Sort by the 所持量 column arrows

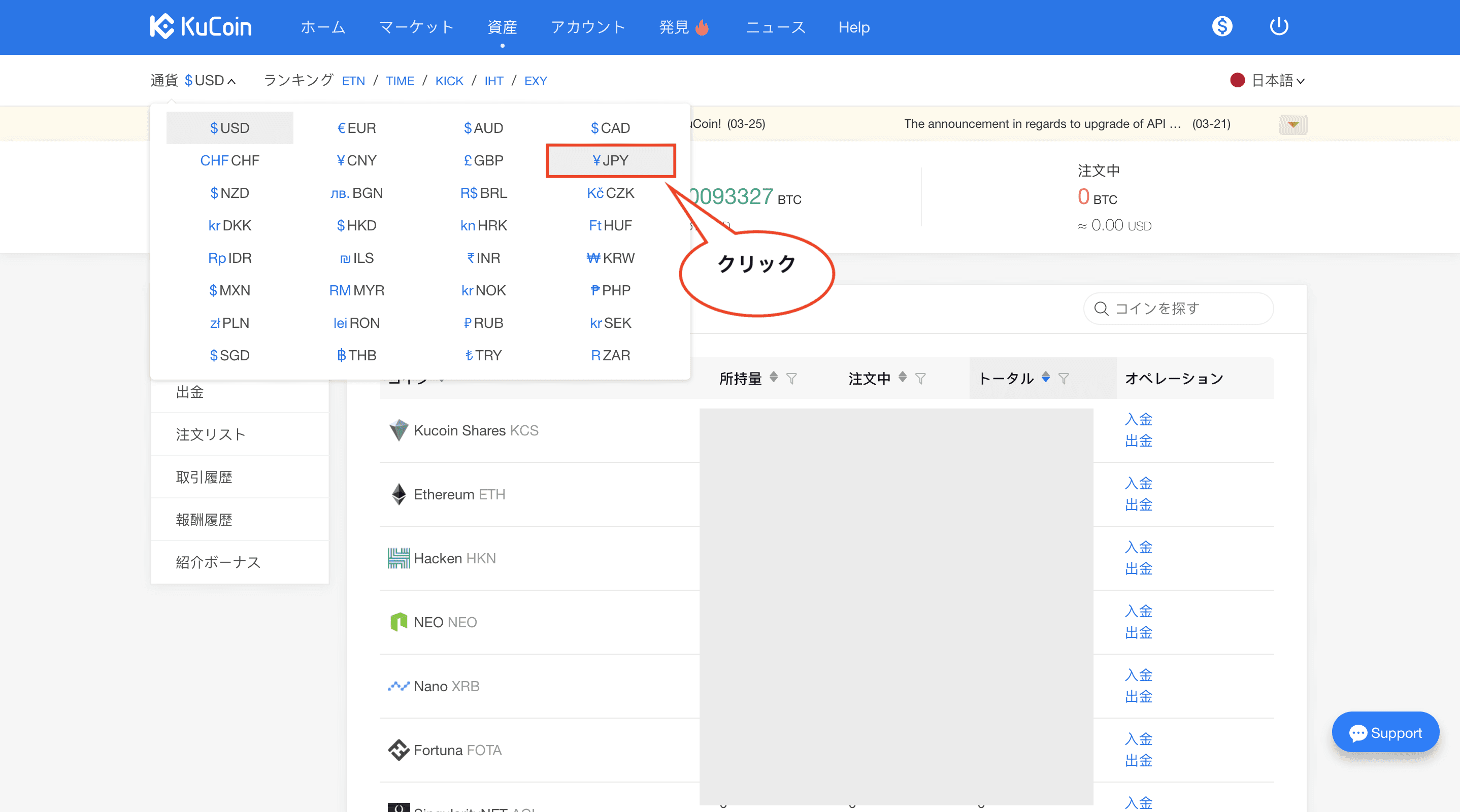774,378
